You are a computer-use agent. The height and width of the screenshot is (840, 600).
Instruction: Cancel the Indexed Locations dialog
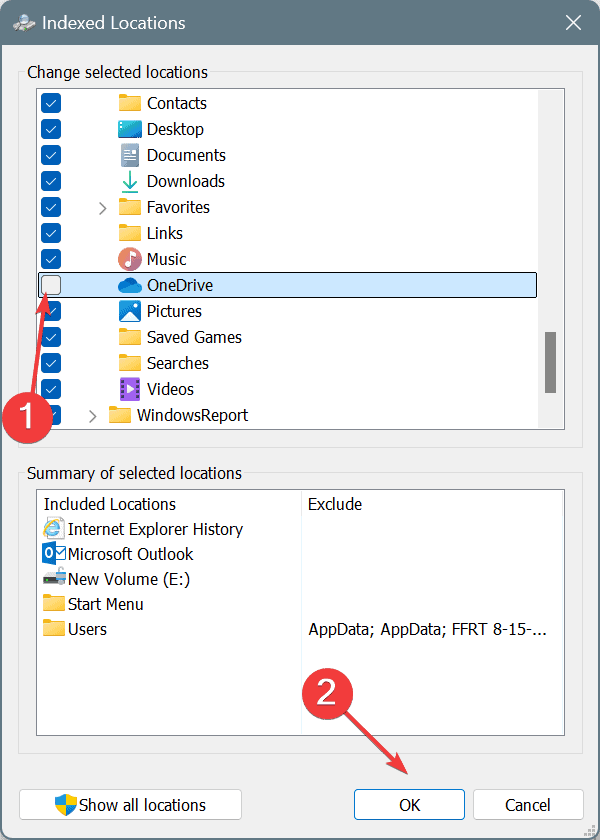coord(528,805)
